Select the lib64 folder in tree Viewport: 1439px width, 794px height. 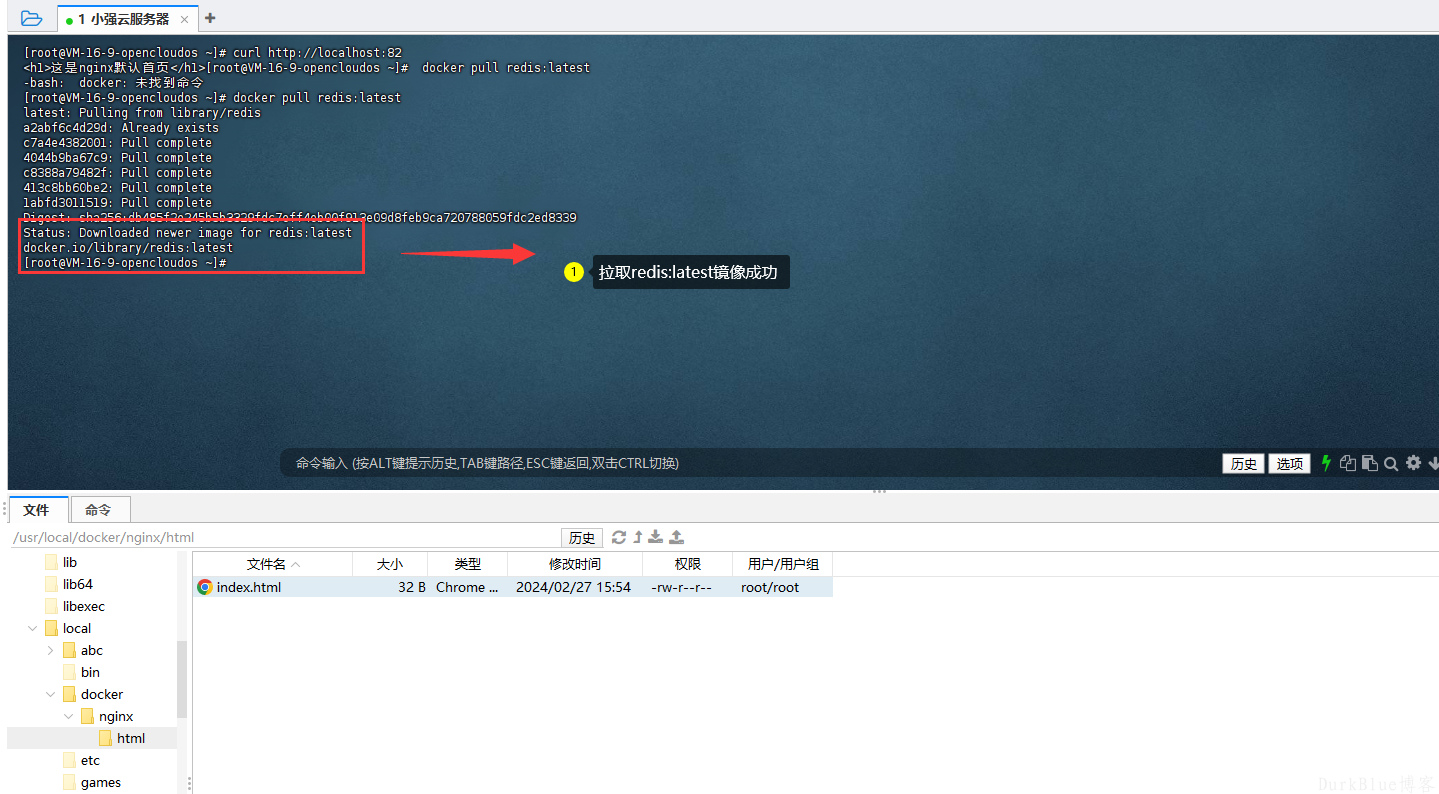[78, 584]
